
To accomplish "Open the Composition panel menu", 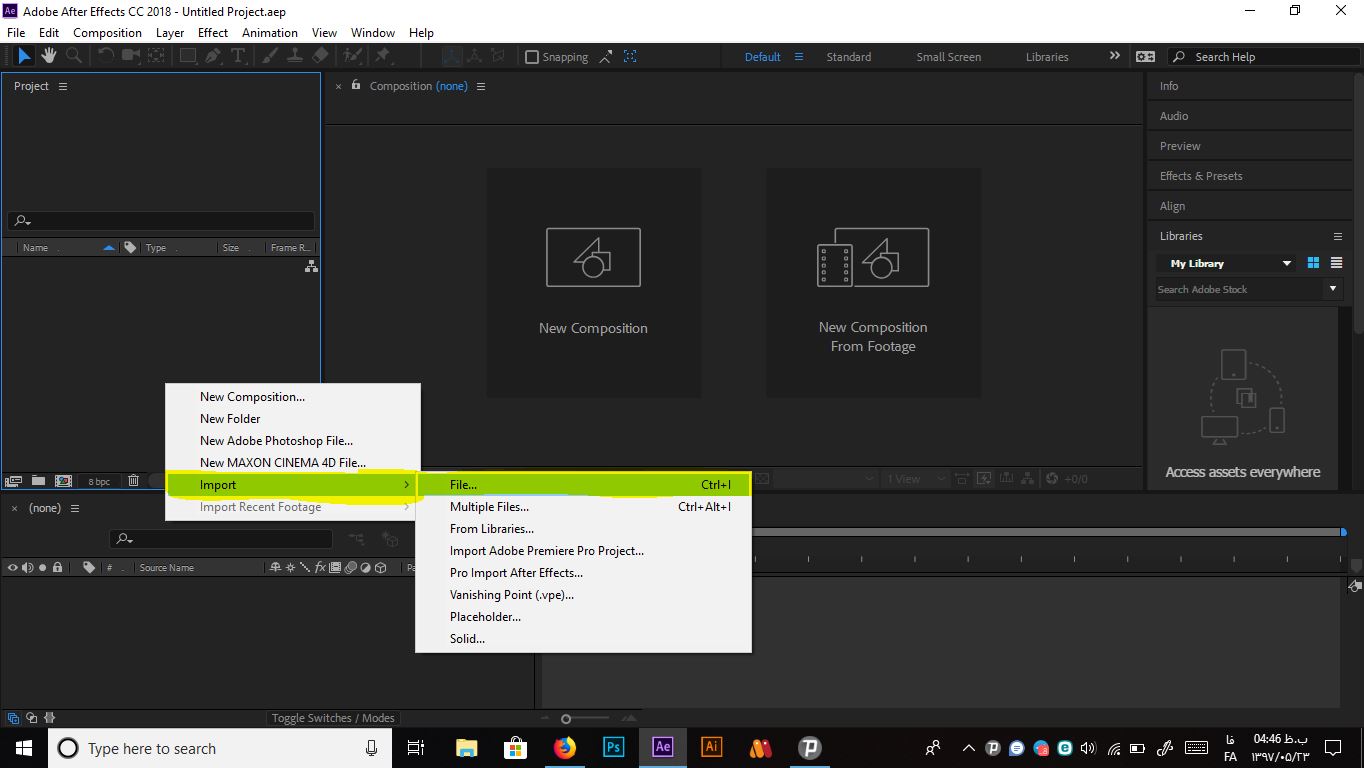I will tap(481, 86).
